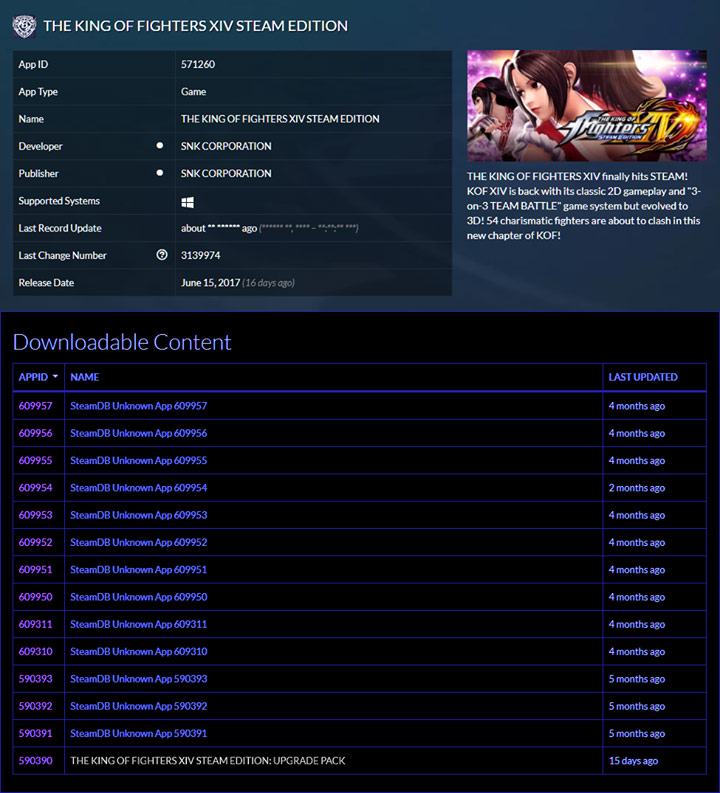Screen dimensions: 720x793
Task: Open SteamDB Unknown App 590392 link
Action: click(x=139, y=707)
